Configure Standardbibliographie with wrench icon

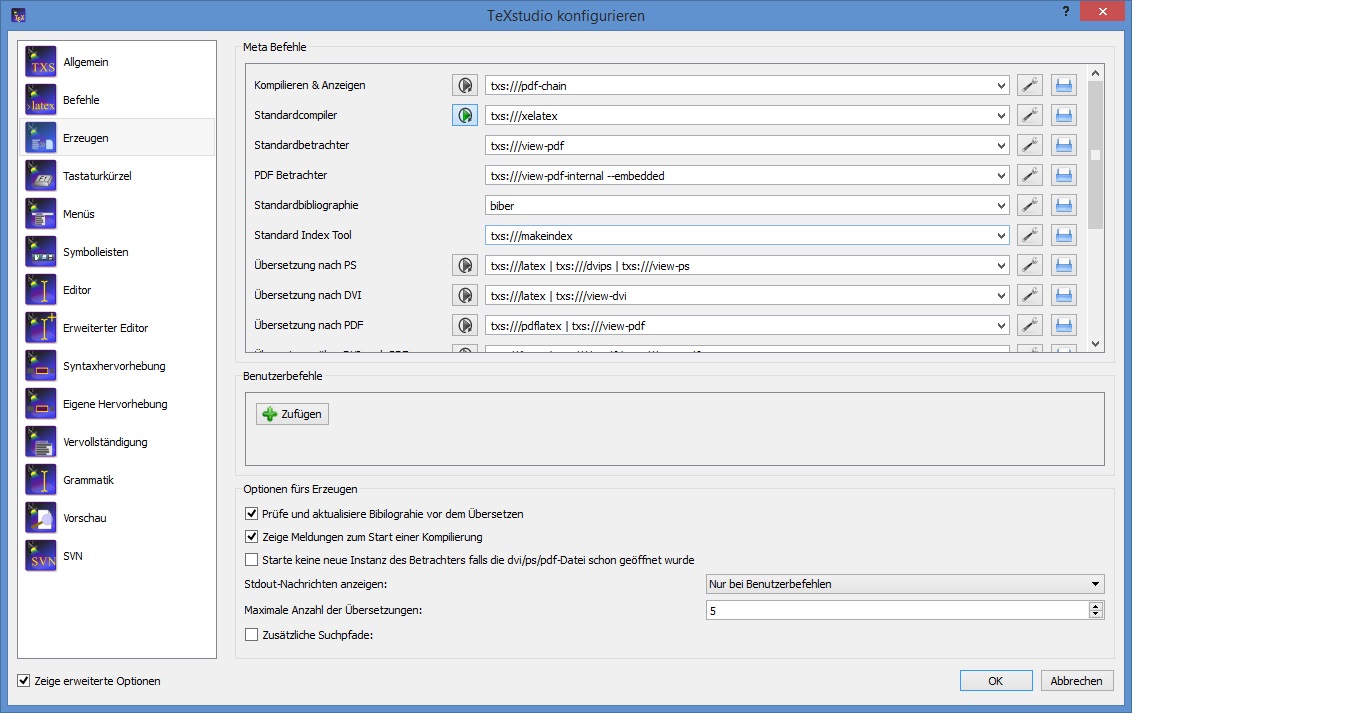[x=1030, y=206]
